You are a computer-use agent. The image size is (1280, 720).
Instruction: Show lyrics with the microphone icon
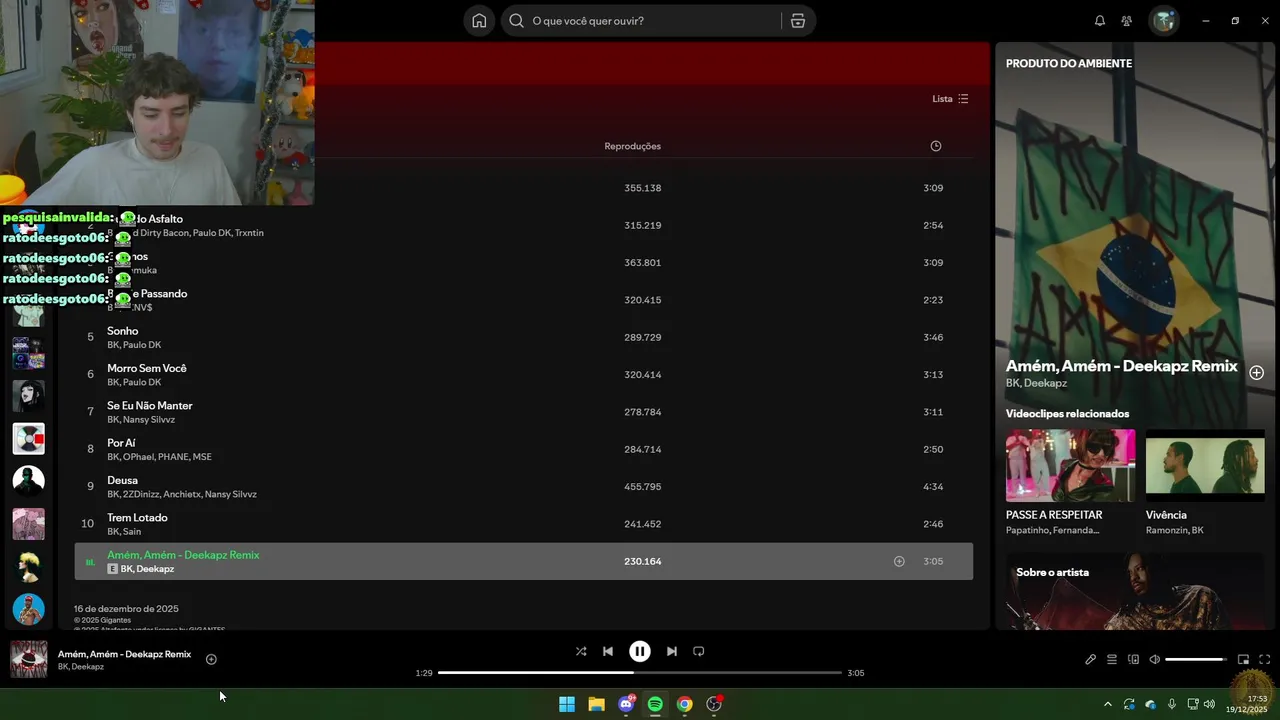point(1091,659)
